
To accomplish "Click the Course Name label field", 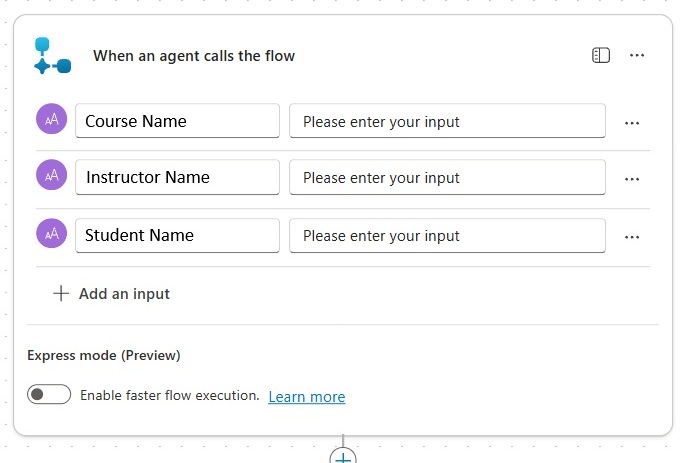I will (x=177, y=121).
